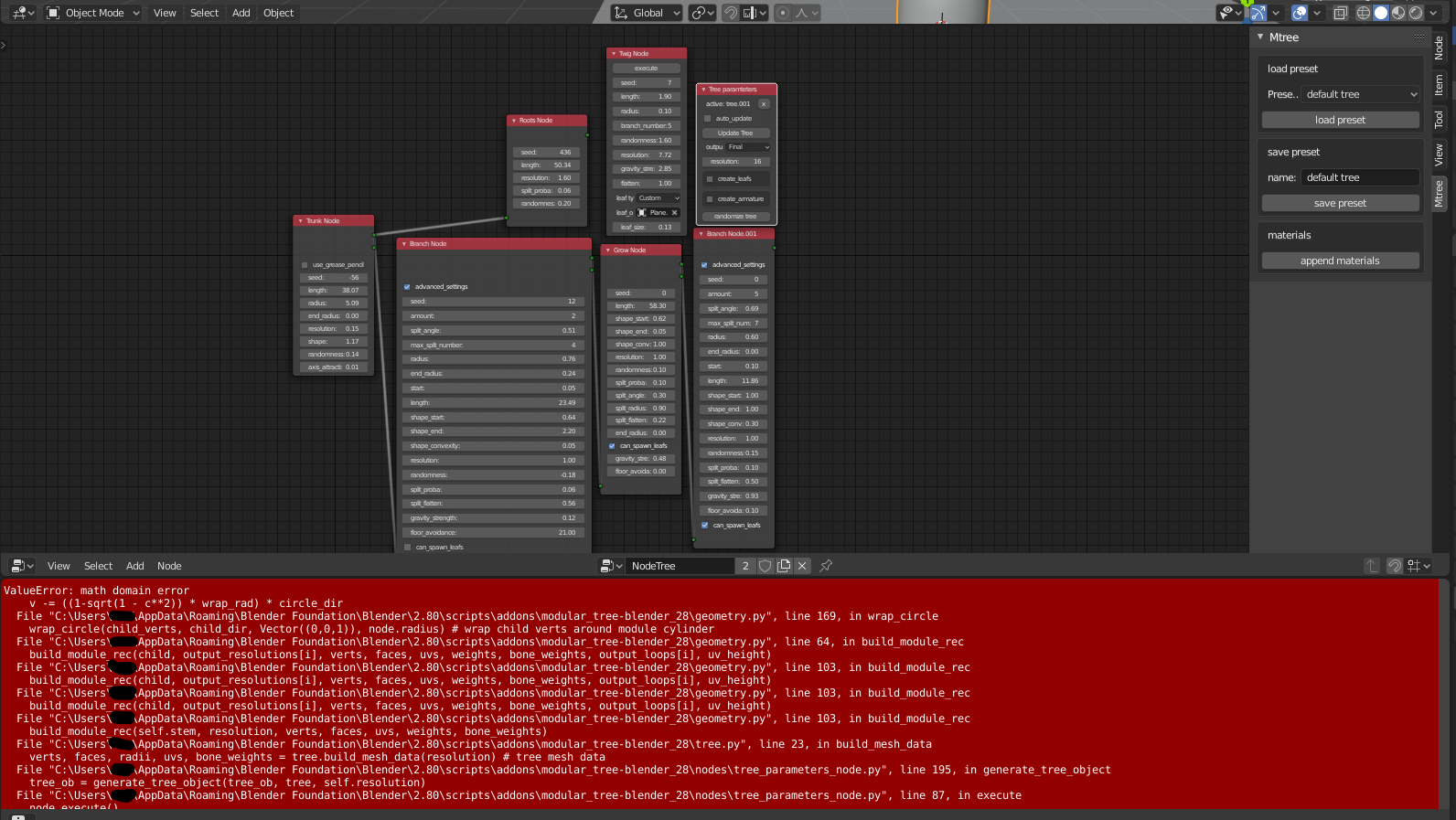The image size is (1456, 820).
Task: Open output Final dropdown in Tree parameters
Action: pos(749,147)
